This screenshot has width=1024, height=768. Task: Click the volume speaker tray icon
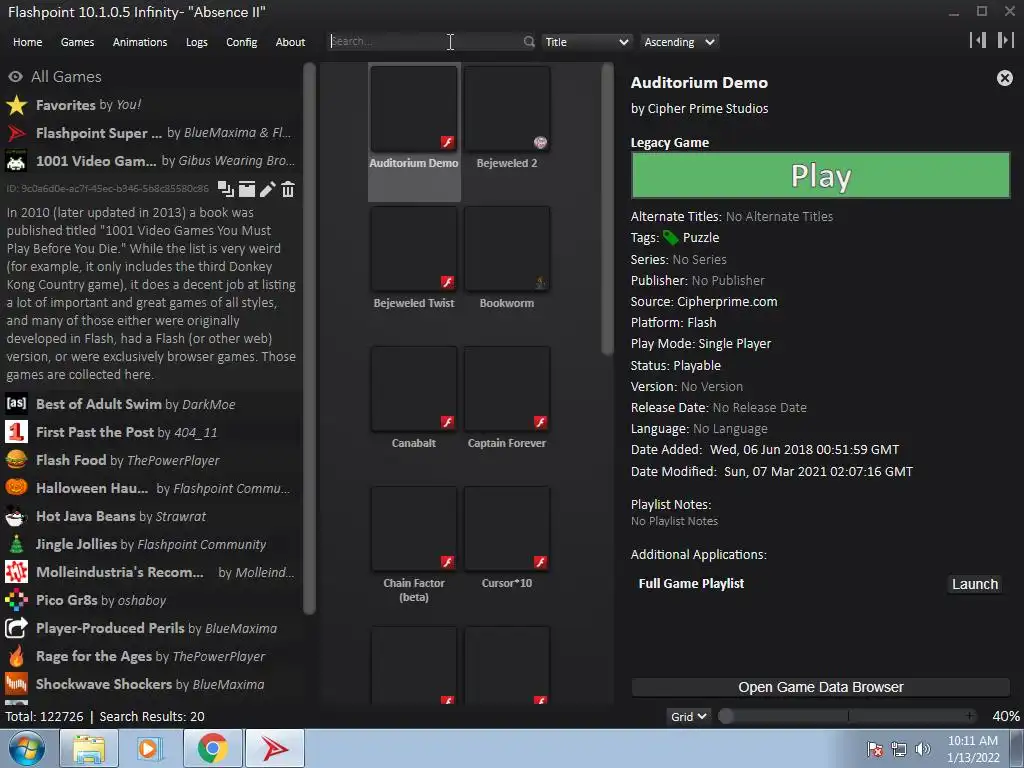point(922,749)
